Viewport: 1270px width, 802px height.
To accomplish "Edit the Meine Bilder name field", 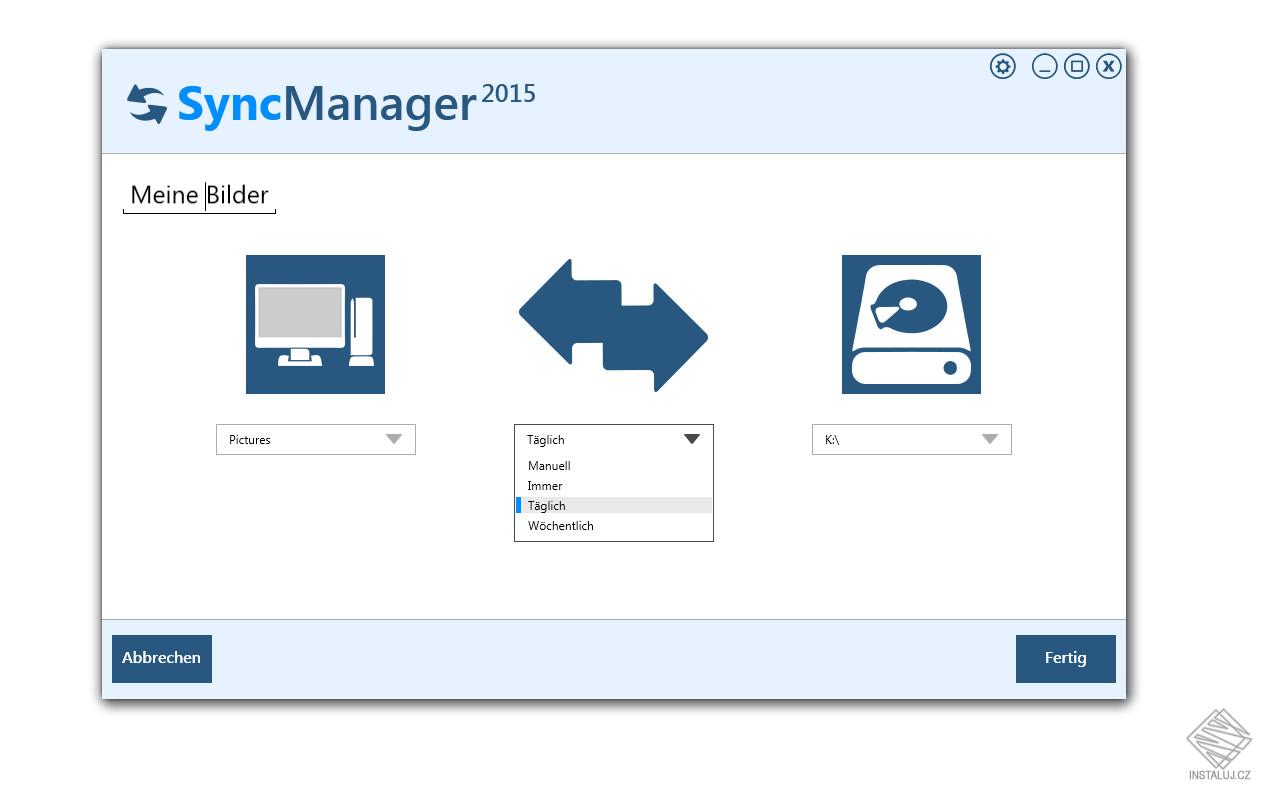I will point(199,195).
